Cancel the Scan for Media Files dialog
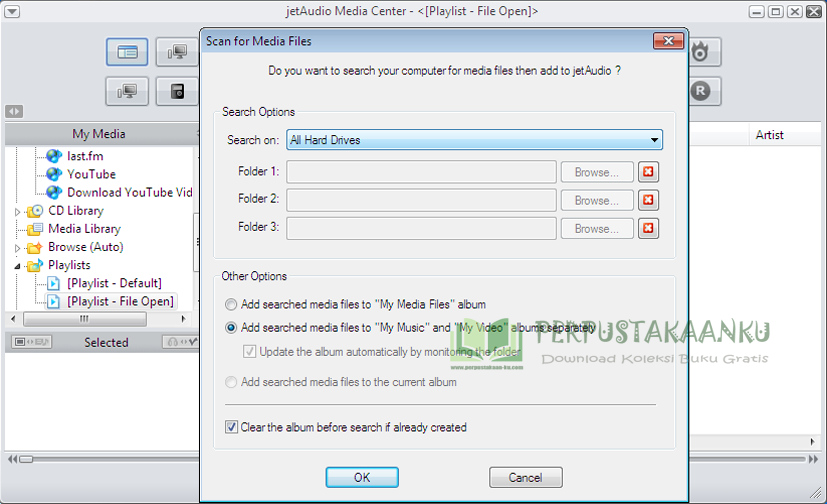The width and height of the screenshot is (827, 504). pyautogui.click(x=525, y=478)
